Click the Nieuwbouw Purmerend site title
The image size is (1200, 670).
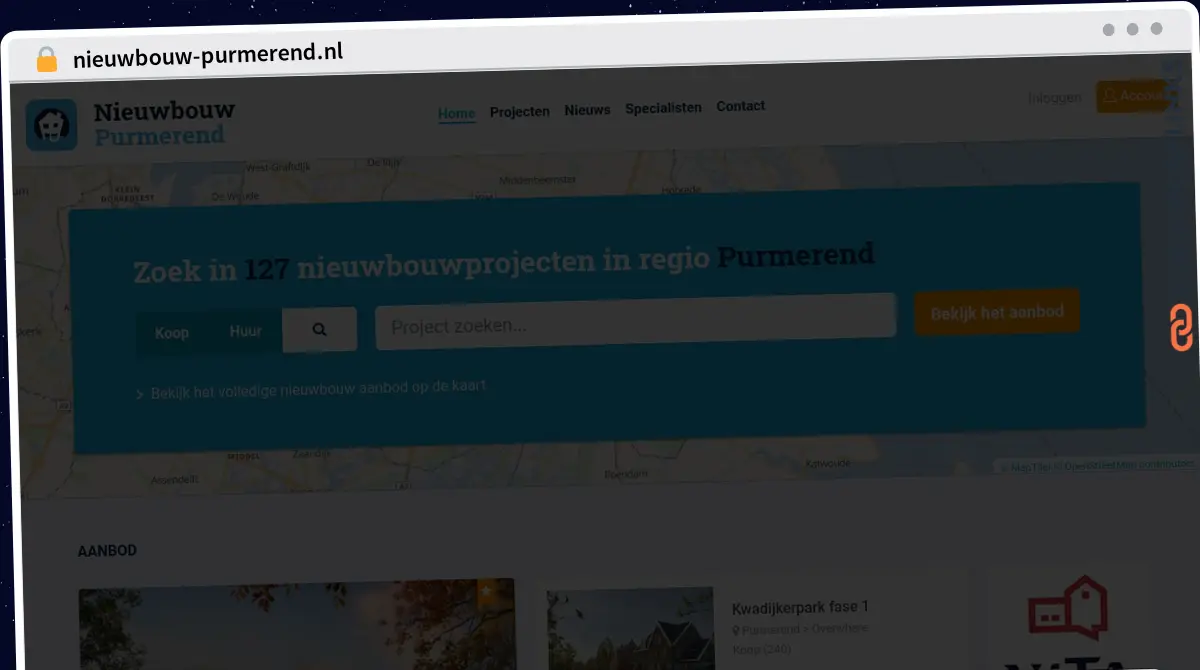coord(165,123)
